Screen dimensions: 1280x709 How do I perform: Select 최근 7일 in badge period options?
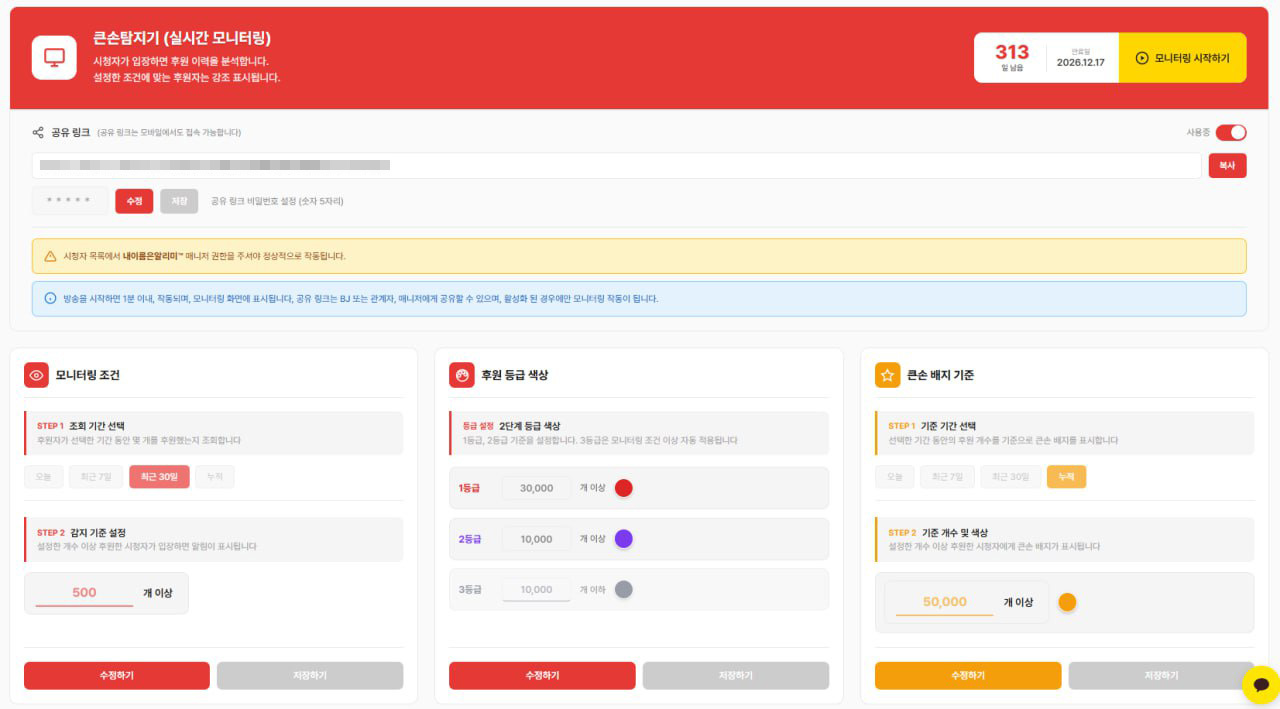tap(947, 477)
